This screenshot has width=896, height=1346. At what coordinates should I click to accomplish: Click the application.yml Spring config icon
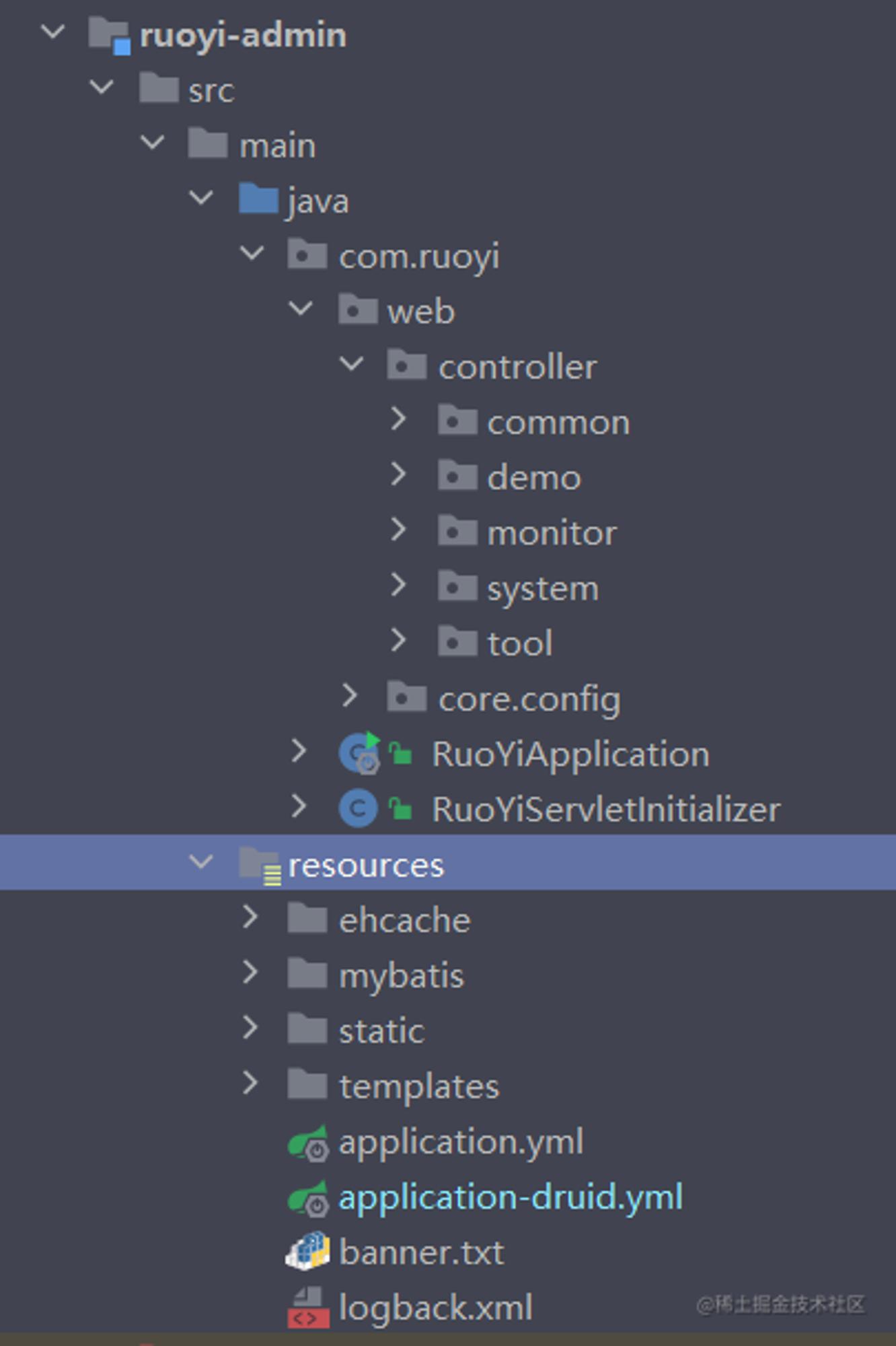(308, 1143)
